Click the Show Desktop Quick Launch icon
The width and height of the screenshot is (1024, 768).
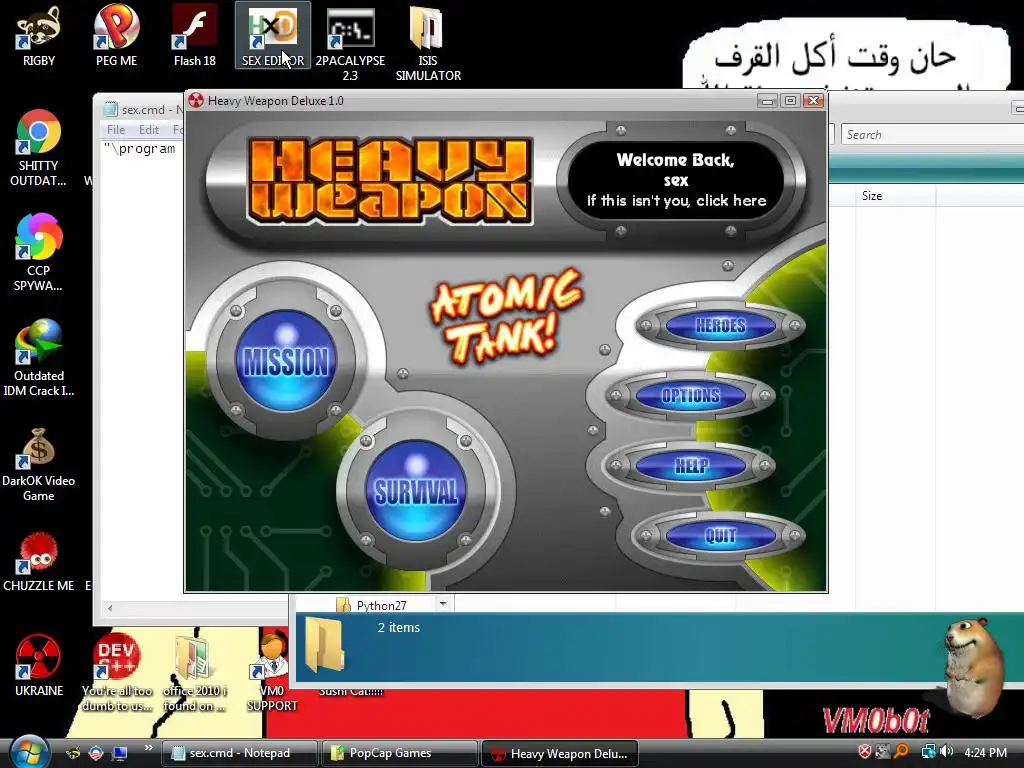tap(120, 753)
